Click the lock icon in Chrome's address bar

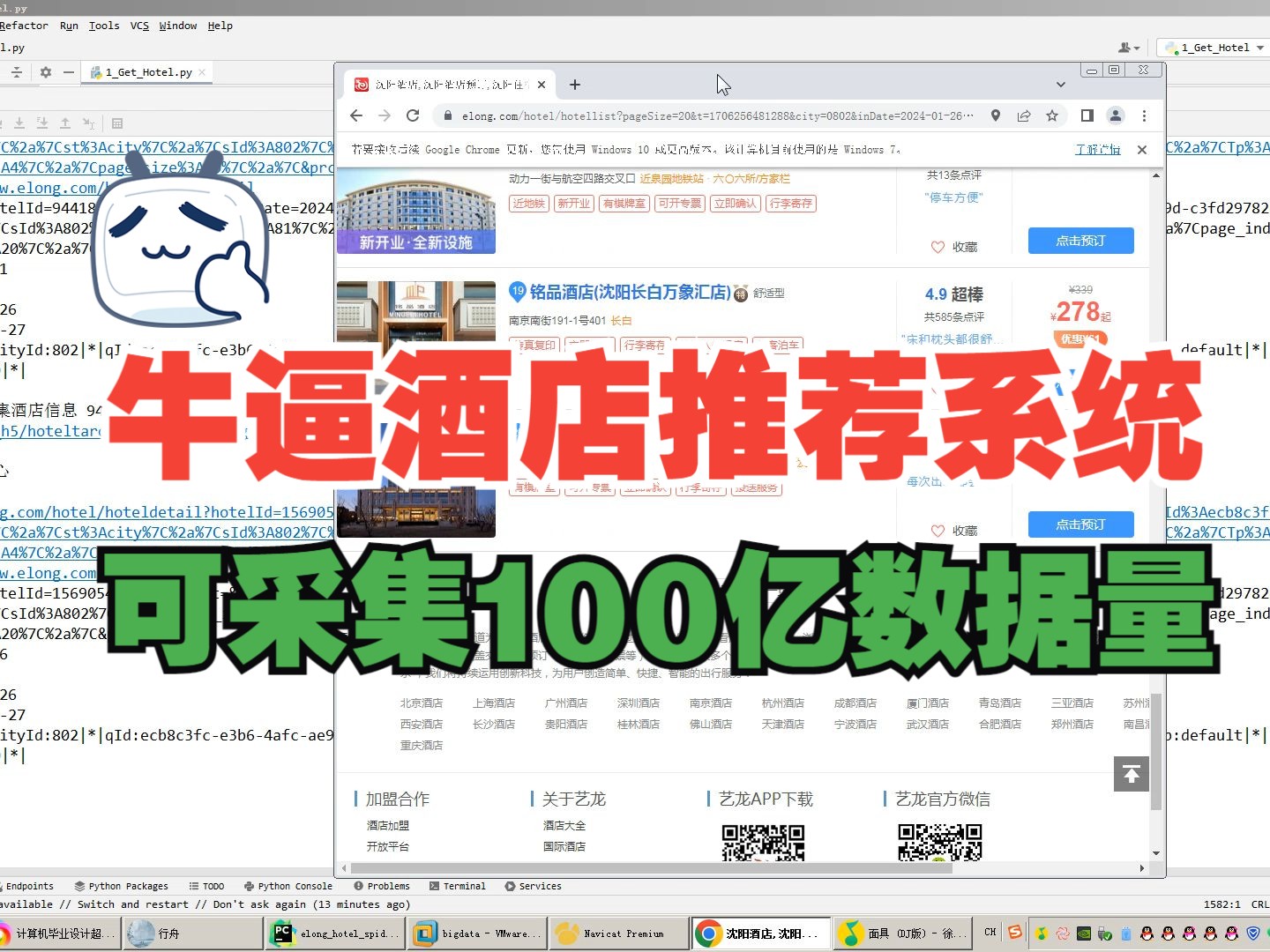point(448,115)
